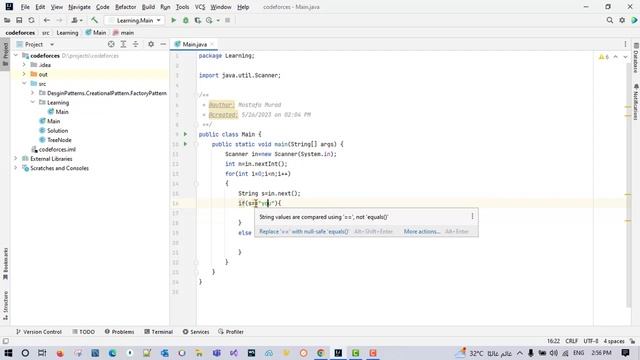Open the Refactor menu
Screen dimensions: 640x360
(125, 7)
